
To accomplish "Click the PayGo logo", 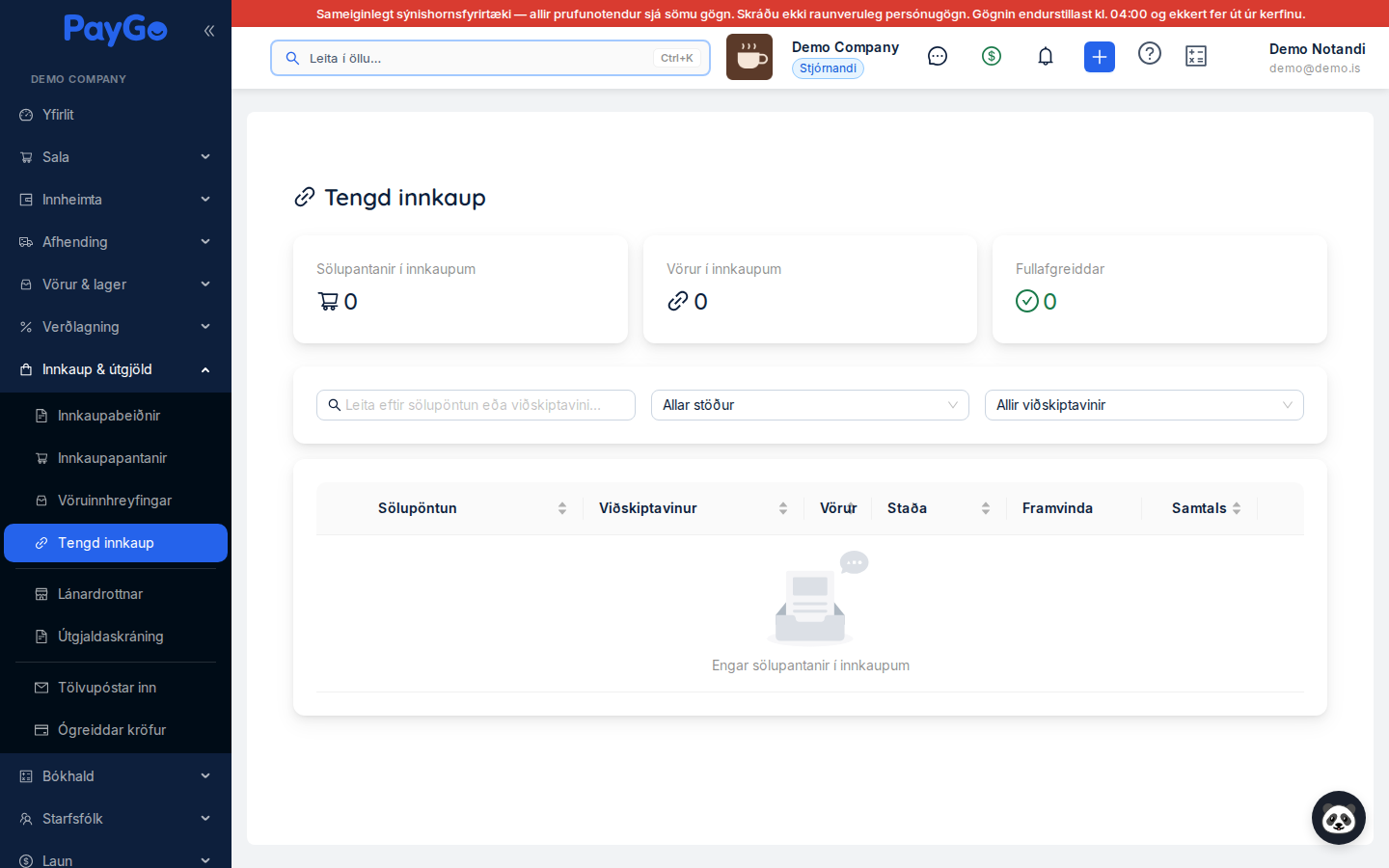I will (x=116, y=31).
